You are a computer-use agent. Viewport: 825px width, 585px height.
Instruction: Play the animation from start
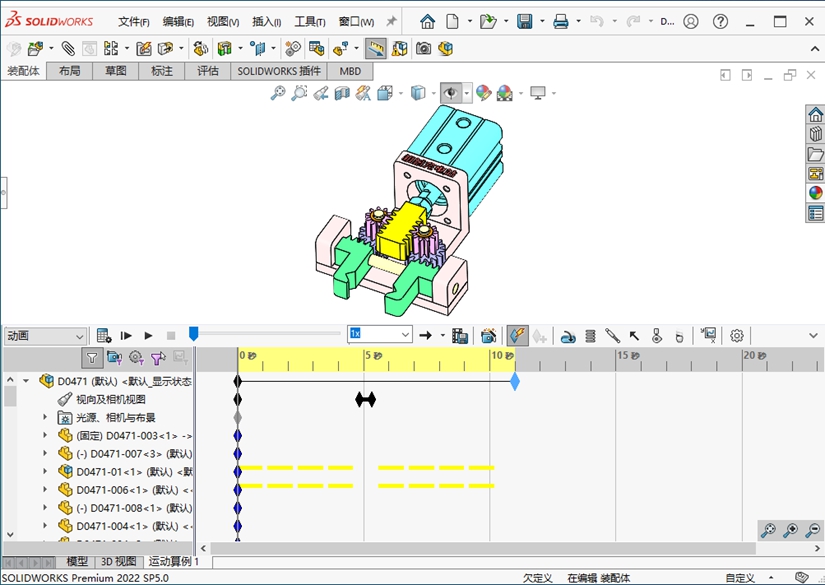[x=126, y=336]
